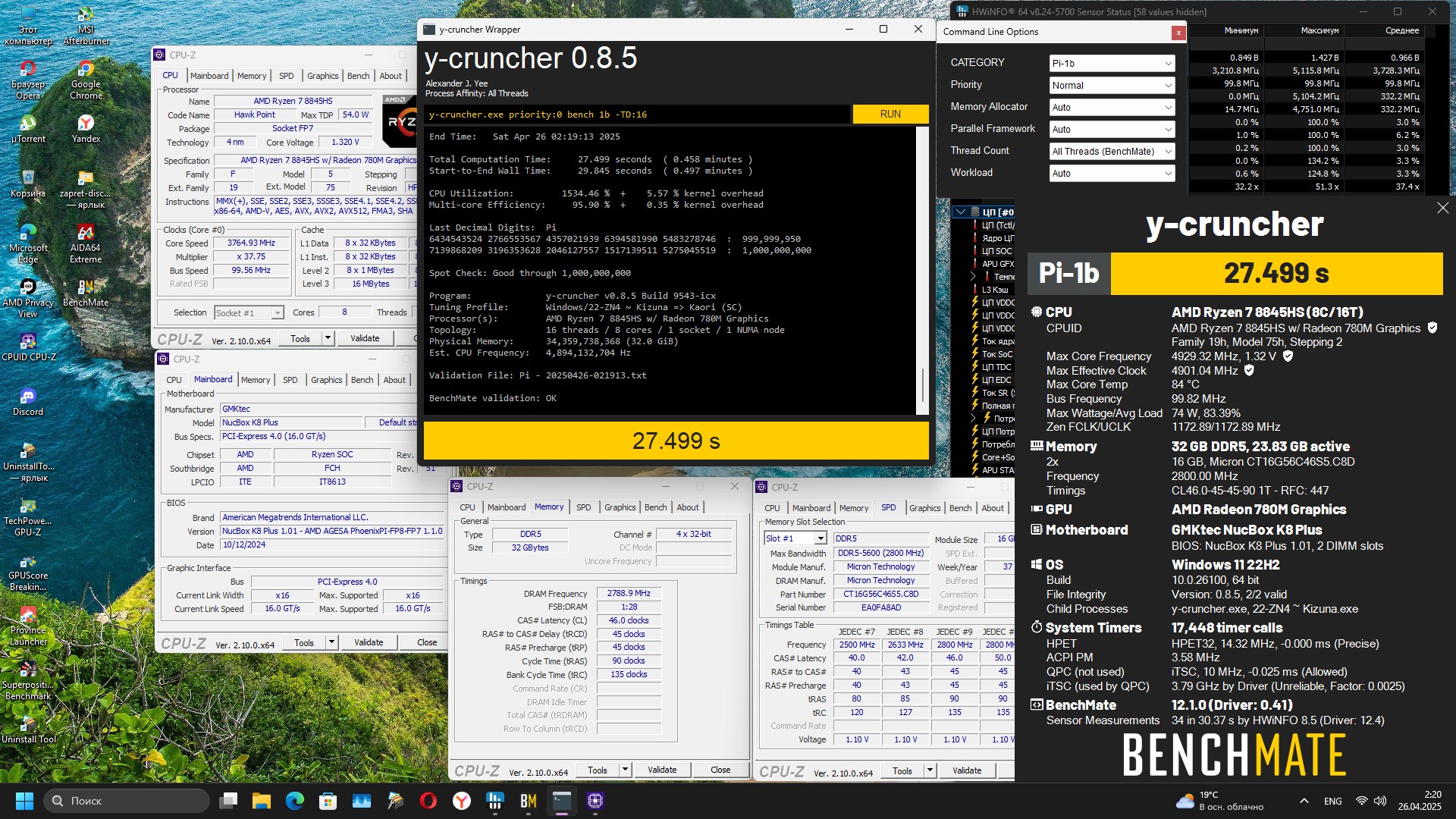Viewport: 1456px width, 819px height.
Task: Open the Recycle Bin (Корзина) icon
Action: click(28, 183)
